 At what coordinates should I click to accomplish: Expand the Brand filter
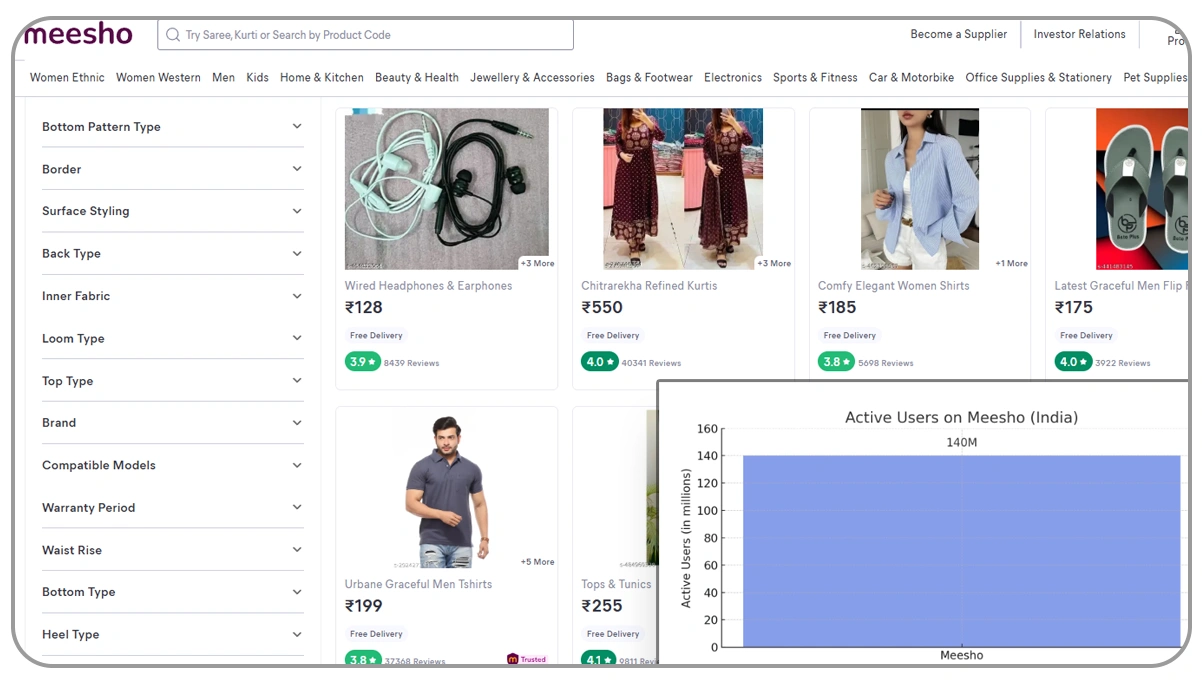pos(170,423)
